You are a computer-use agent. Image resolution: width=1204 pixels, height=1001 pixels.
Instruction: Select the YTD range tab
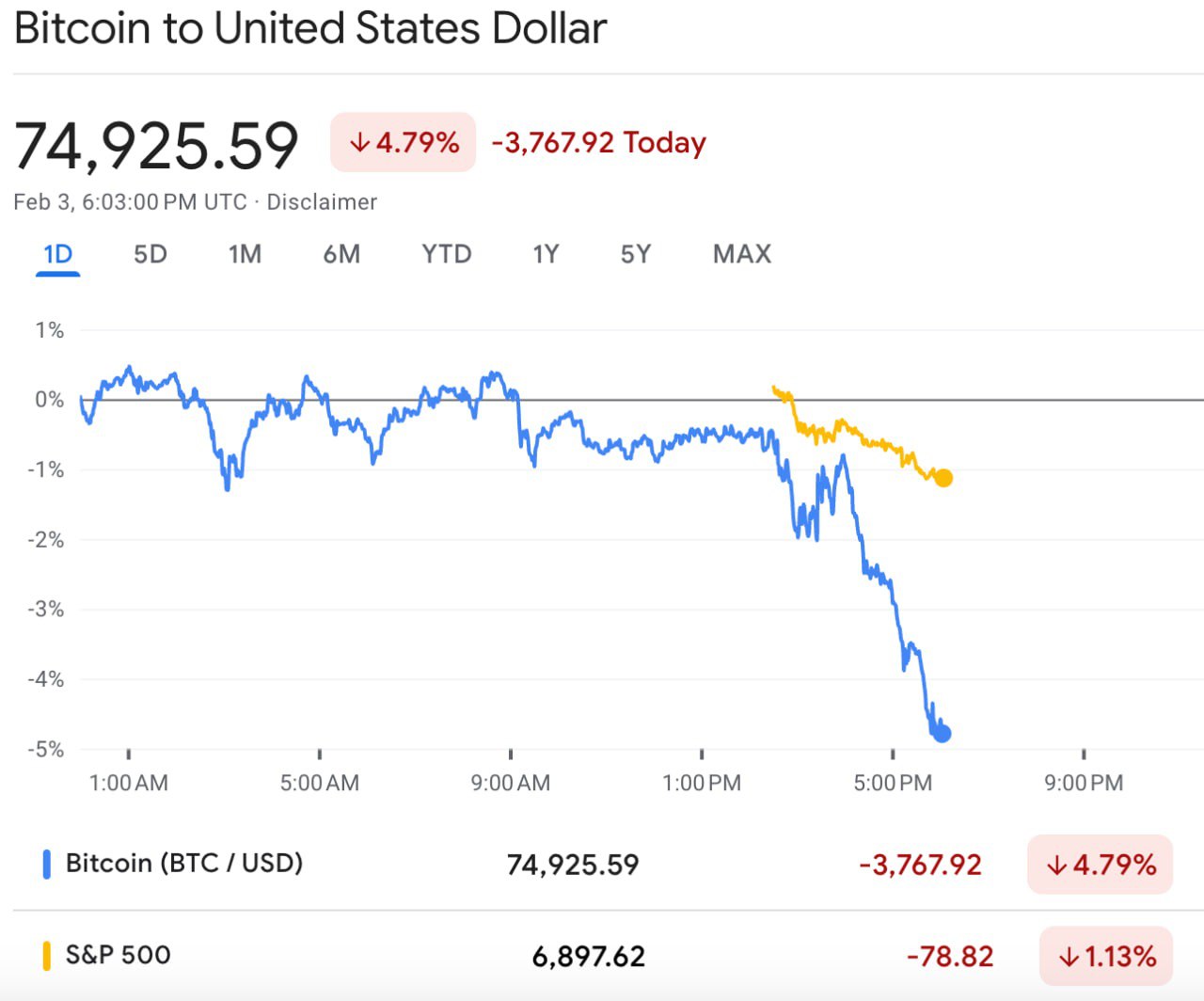[446, 254]
